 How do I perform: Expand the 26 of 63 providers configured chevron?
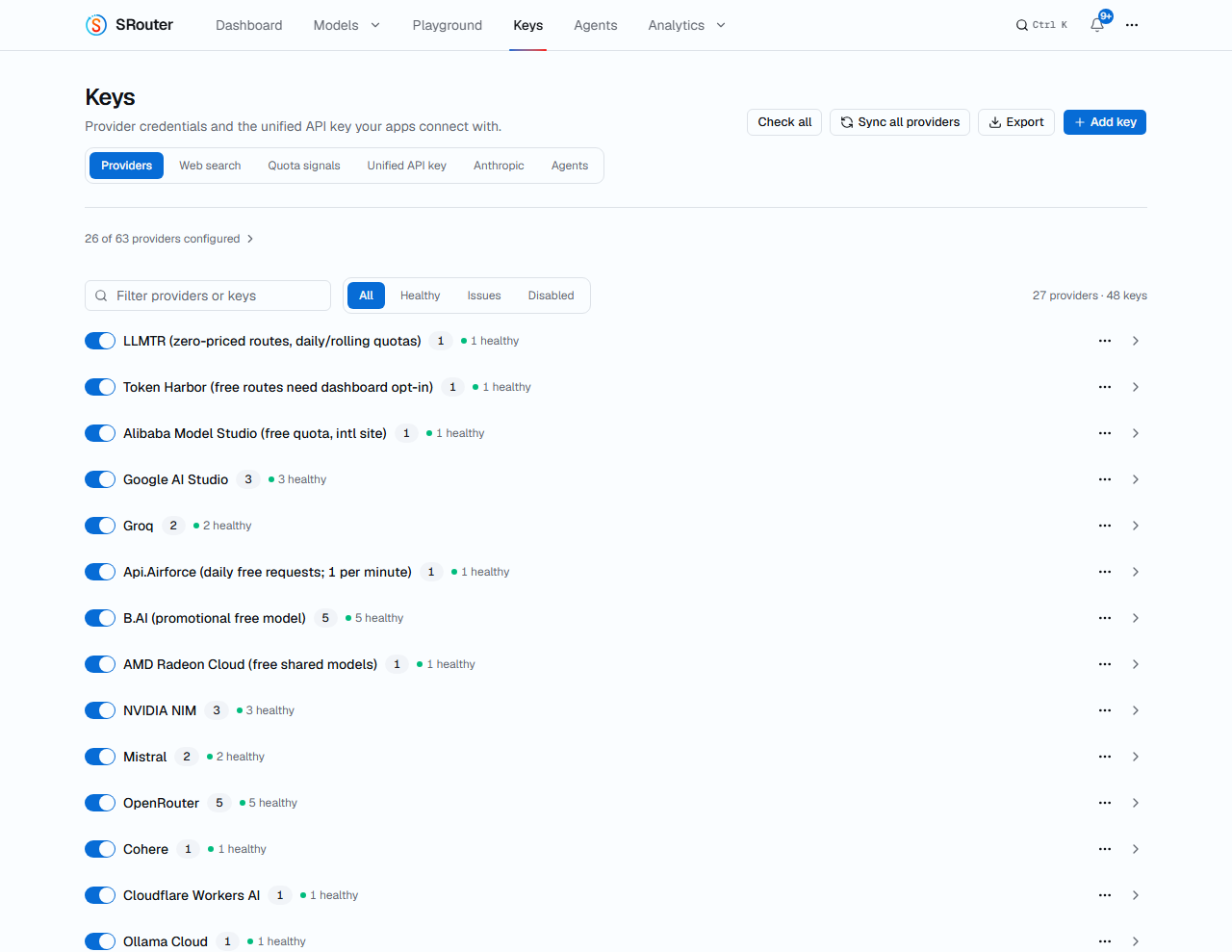(x=250, y=239)
